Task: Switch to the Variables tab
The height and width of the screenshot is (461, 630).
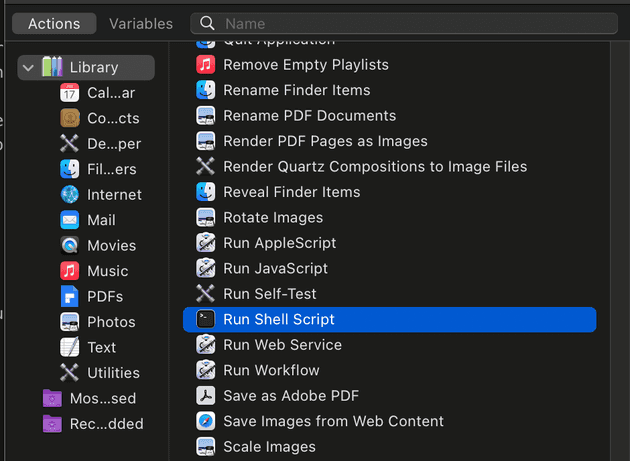Action: tap(141, 24)
